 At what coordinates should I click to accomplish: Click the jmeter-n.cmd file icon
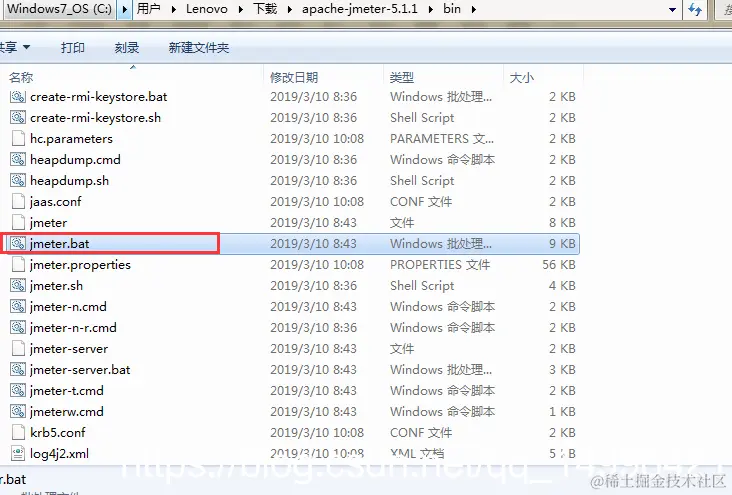tap(18, 307)
